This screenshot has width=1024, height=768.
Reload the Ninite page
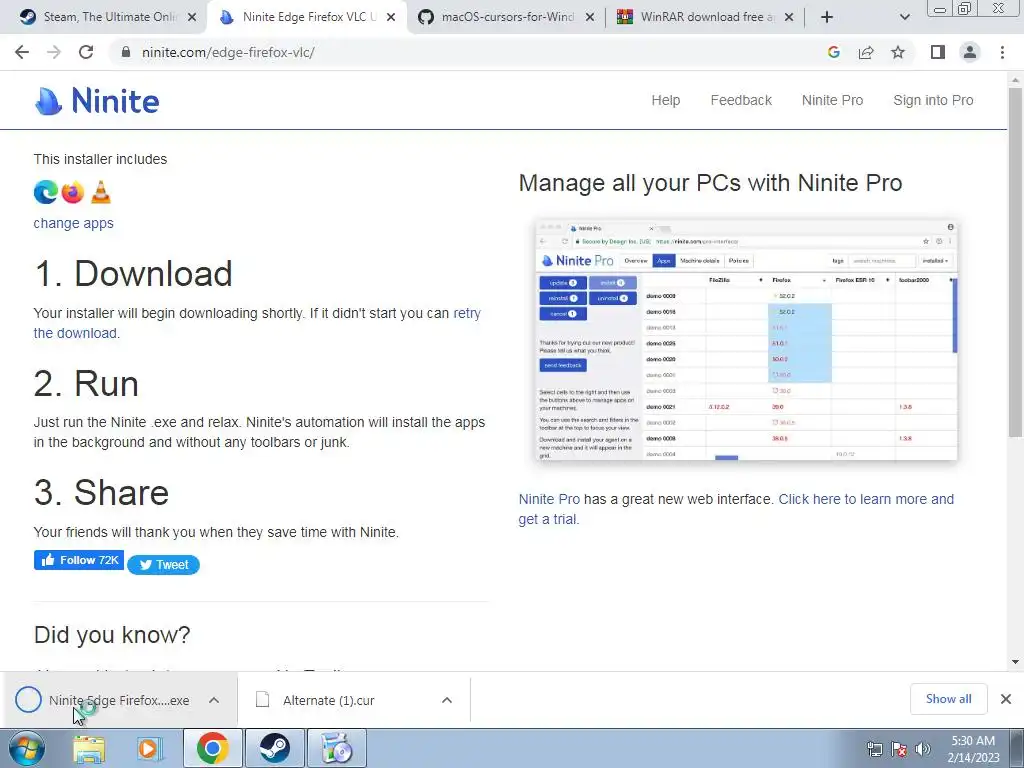click(x=86, y=52)
